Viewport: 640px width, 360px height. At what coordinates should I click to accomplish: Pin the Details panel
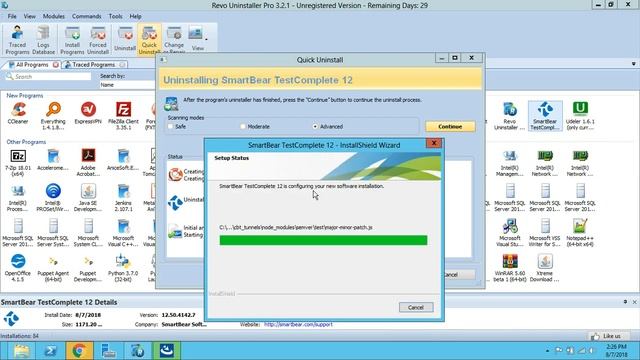(625, 302)
